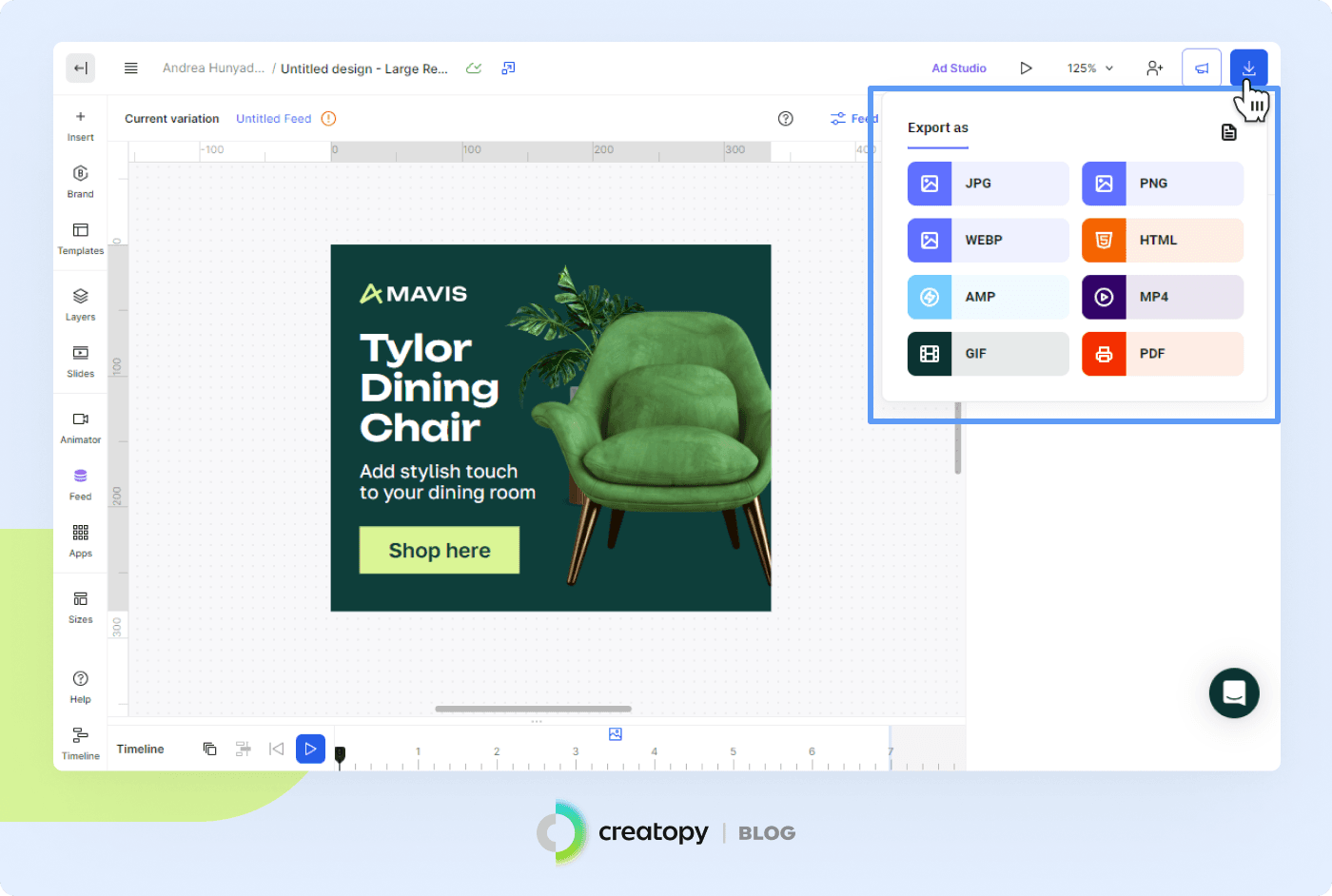Select the Export as tab
The width and height of the screenshot is (1332, 896).
[x=937, y=128]
